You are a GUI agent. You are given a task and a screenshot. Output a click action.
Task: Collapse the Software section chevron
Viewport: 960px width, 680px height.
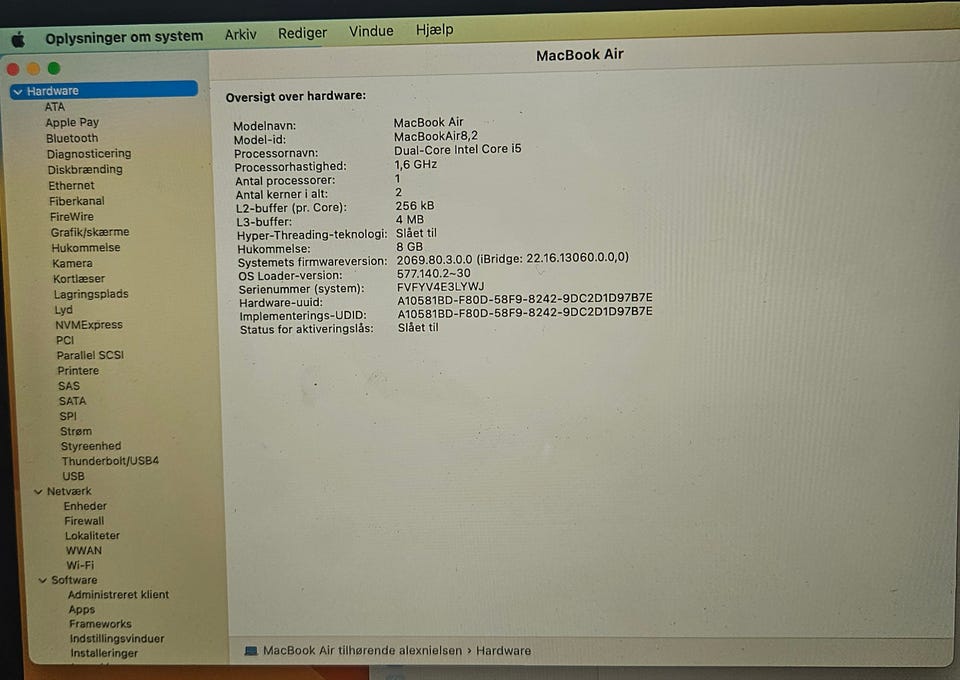[42, 580]
